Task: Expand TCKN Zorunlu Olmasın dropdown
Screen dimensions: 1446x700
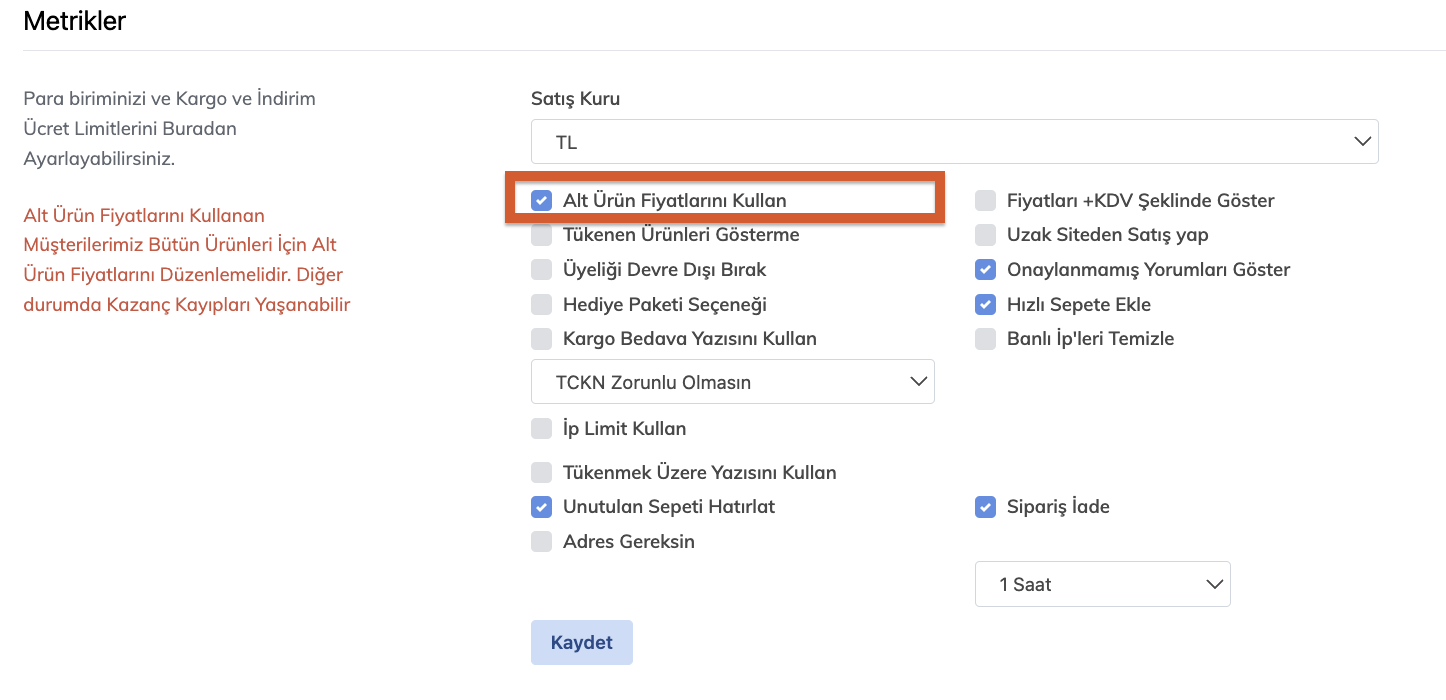Action: point(732,382)
